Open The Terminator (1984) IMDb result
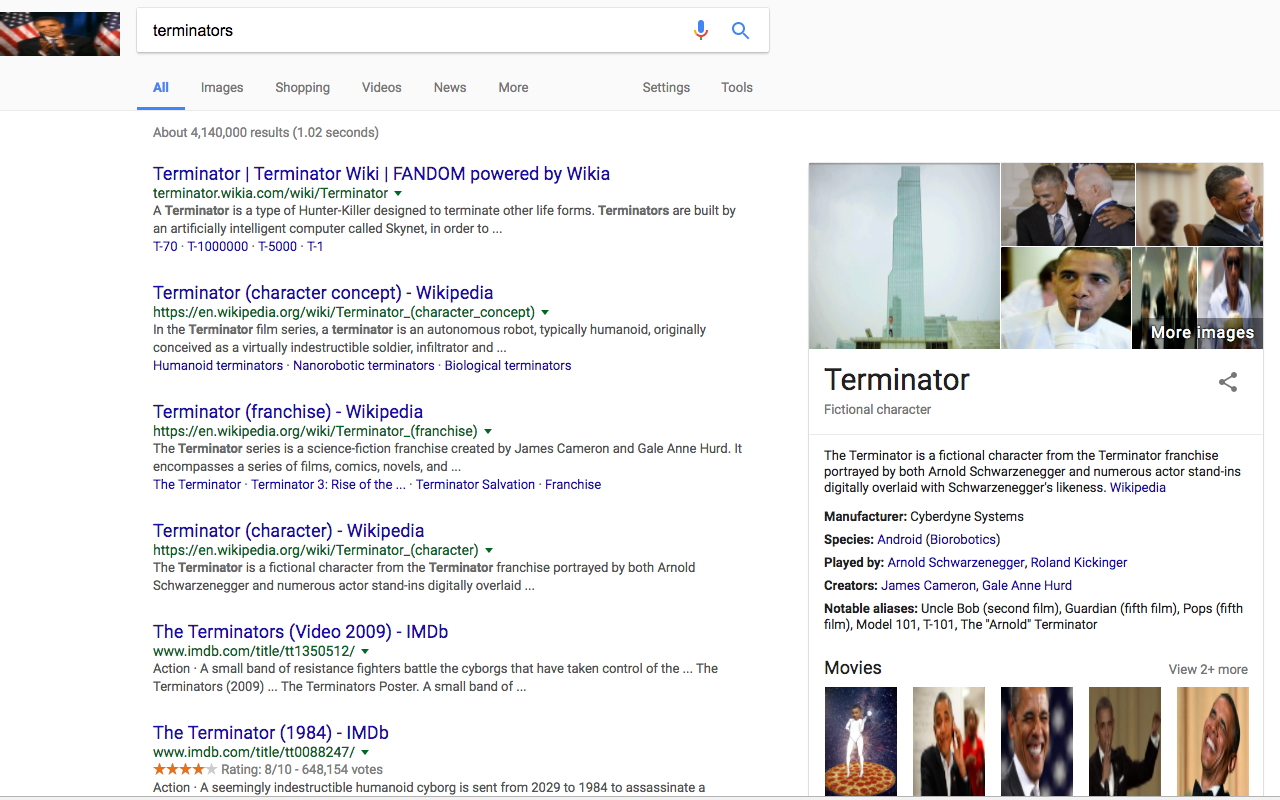This screenshot has width=1280, height=800. click(x=271, y=733)
